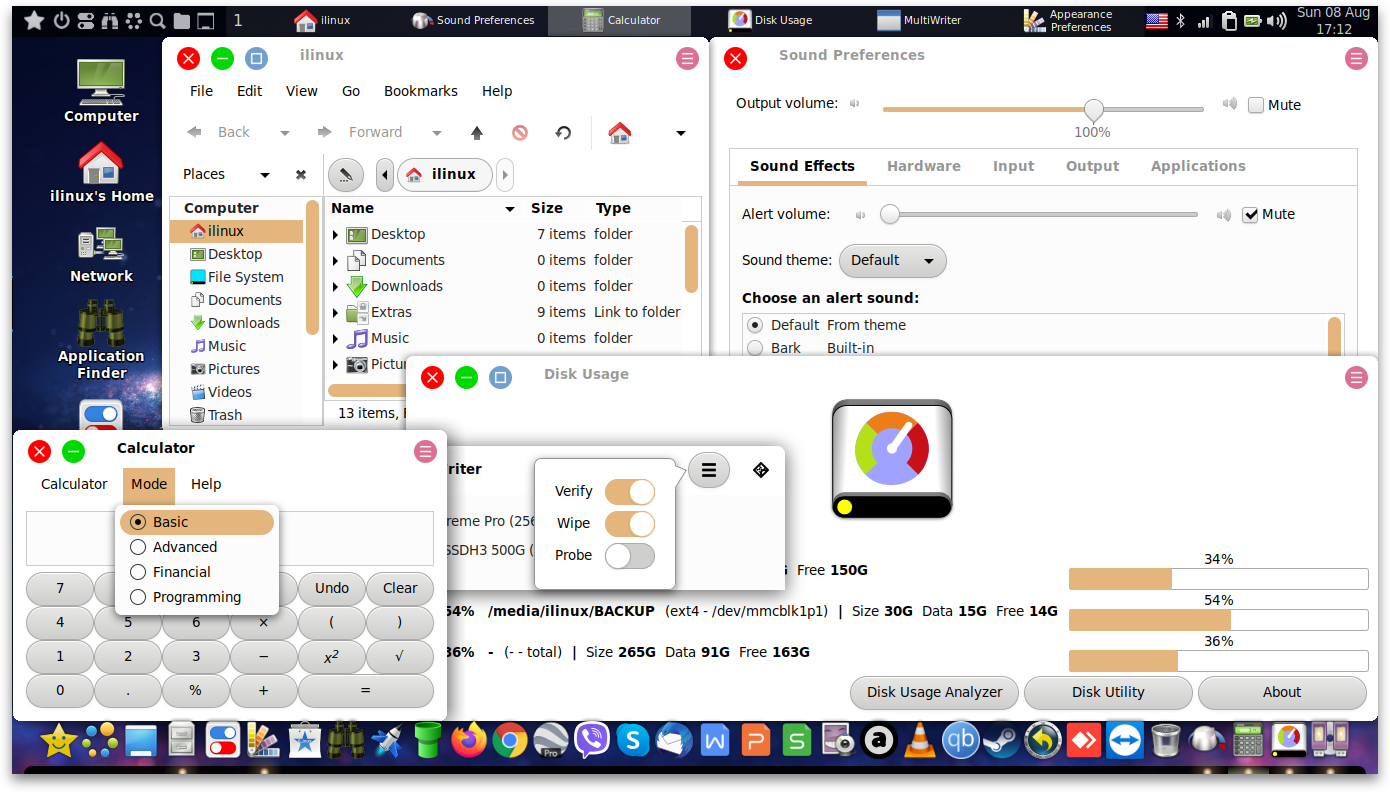1390x792 pixels.
Task: Expand the Extras folder row
Action: tap(336, 312)
